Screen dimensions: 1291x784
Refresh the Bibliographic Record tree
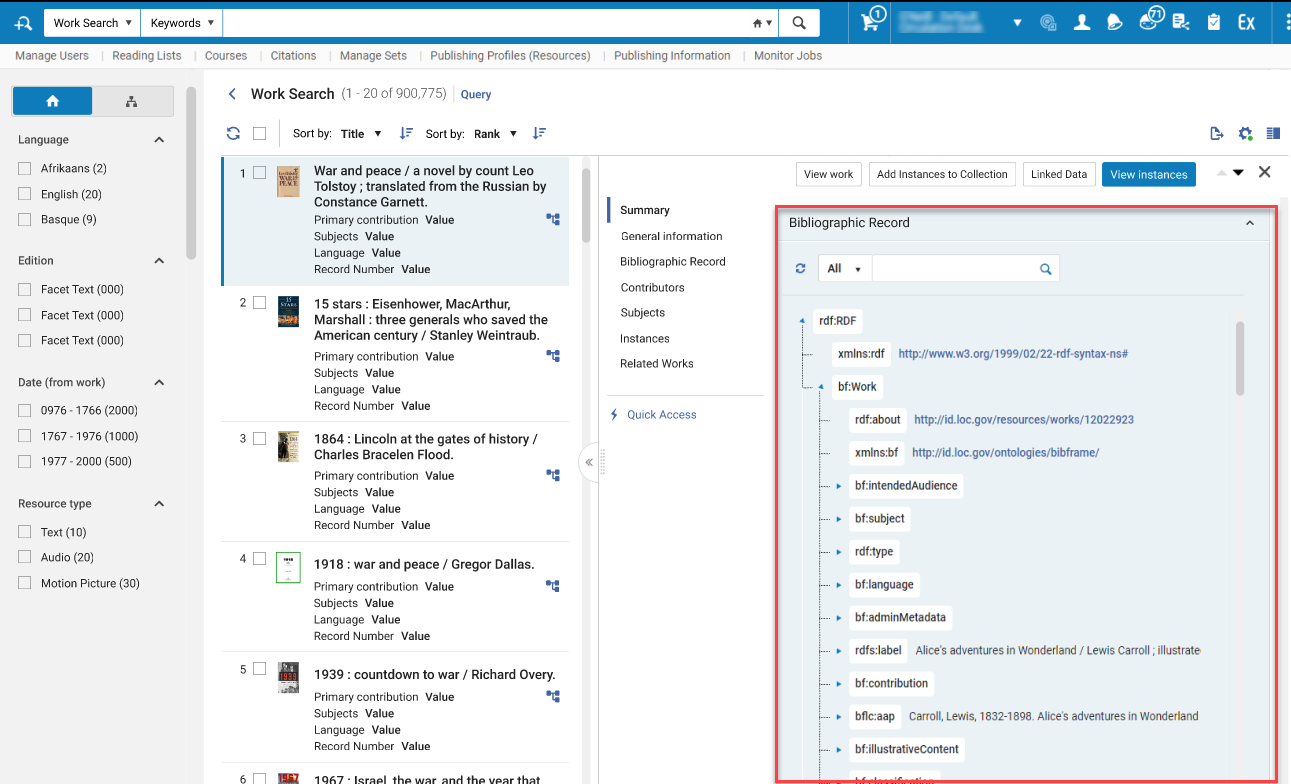(800, 268)
